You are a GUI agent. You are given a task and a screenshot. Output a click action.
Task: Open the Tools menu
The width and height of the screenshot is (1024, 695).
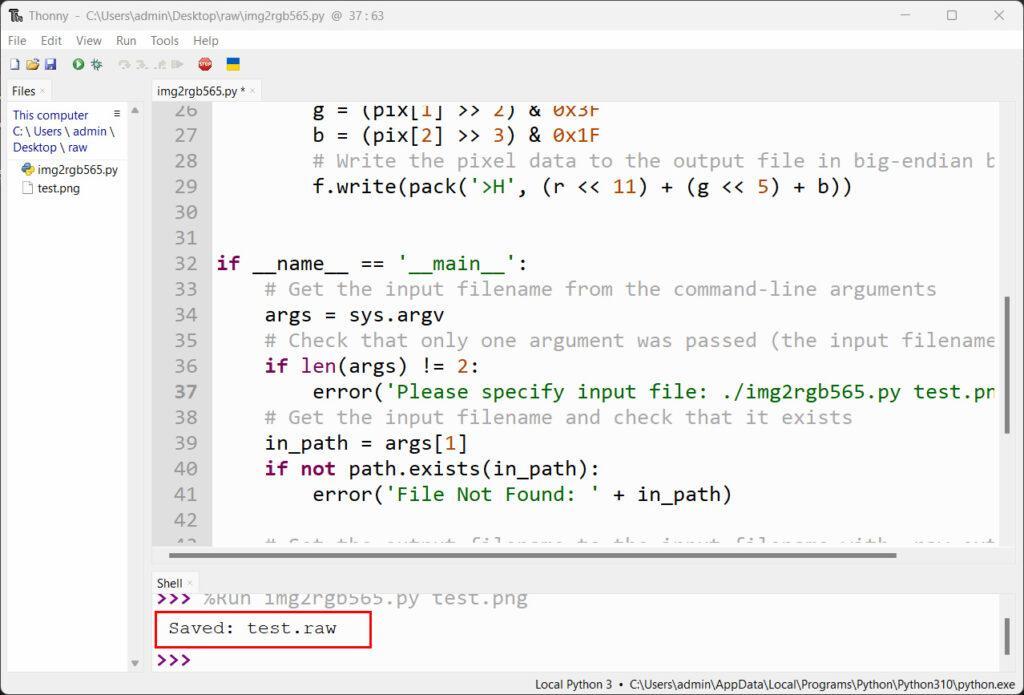164,41
